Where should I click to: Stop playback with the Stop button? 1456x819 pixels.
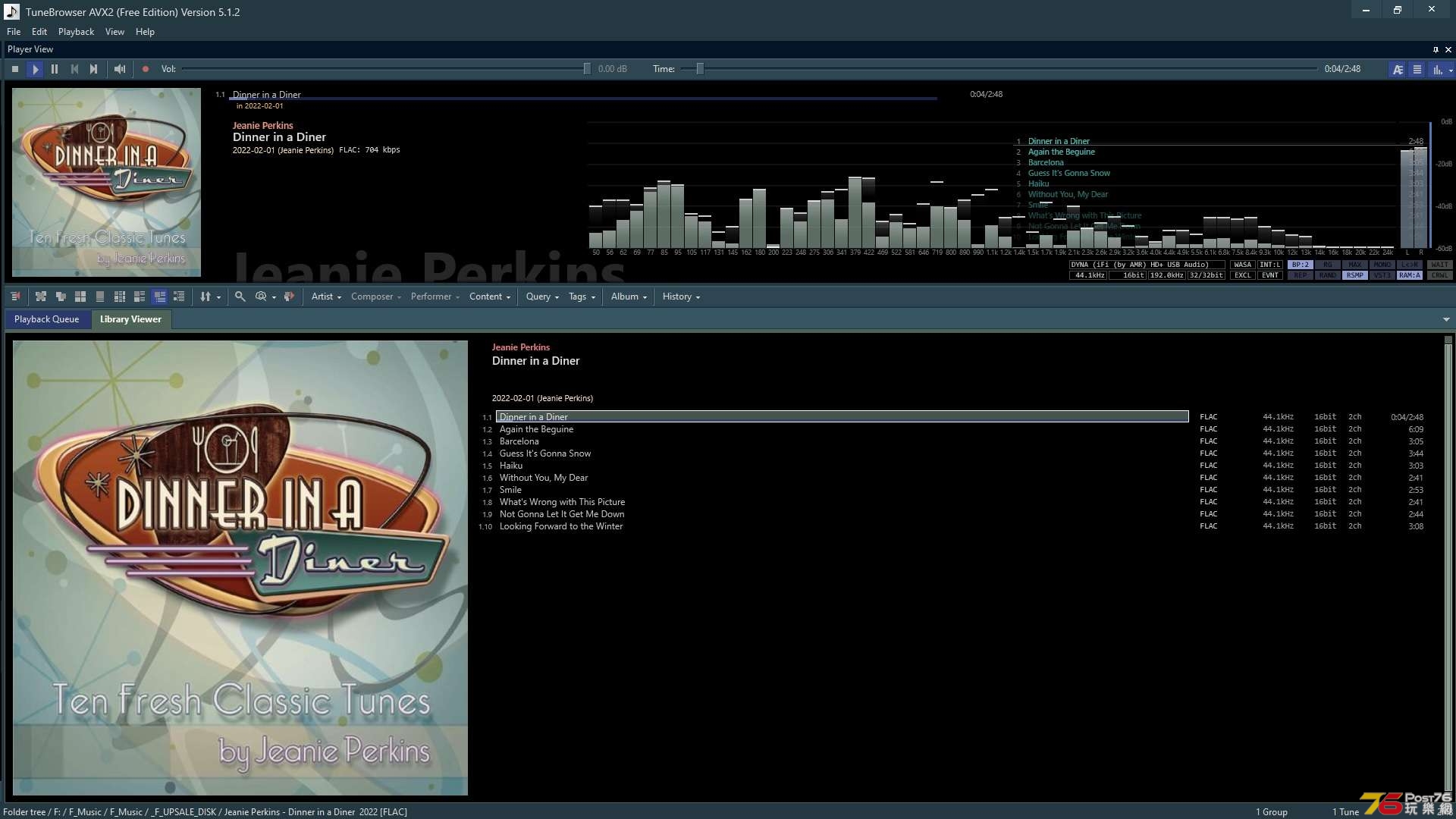coord(15,69)
